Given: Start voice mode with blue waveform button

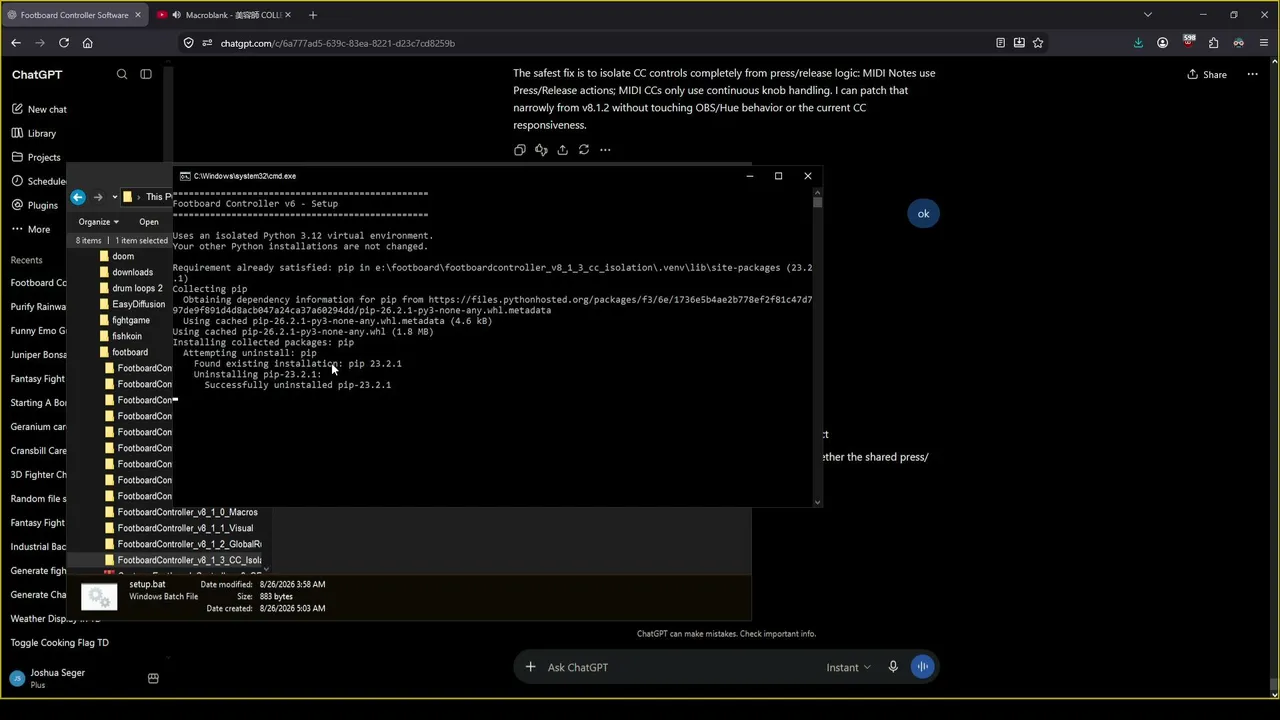Looking at the screenshot, I should pos(923,667).
